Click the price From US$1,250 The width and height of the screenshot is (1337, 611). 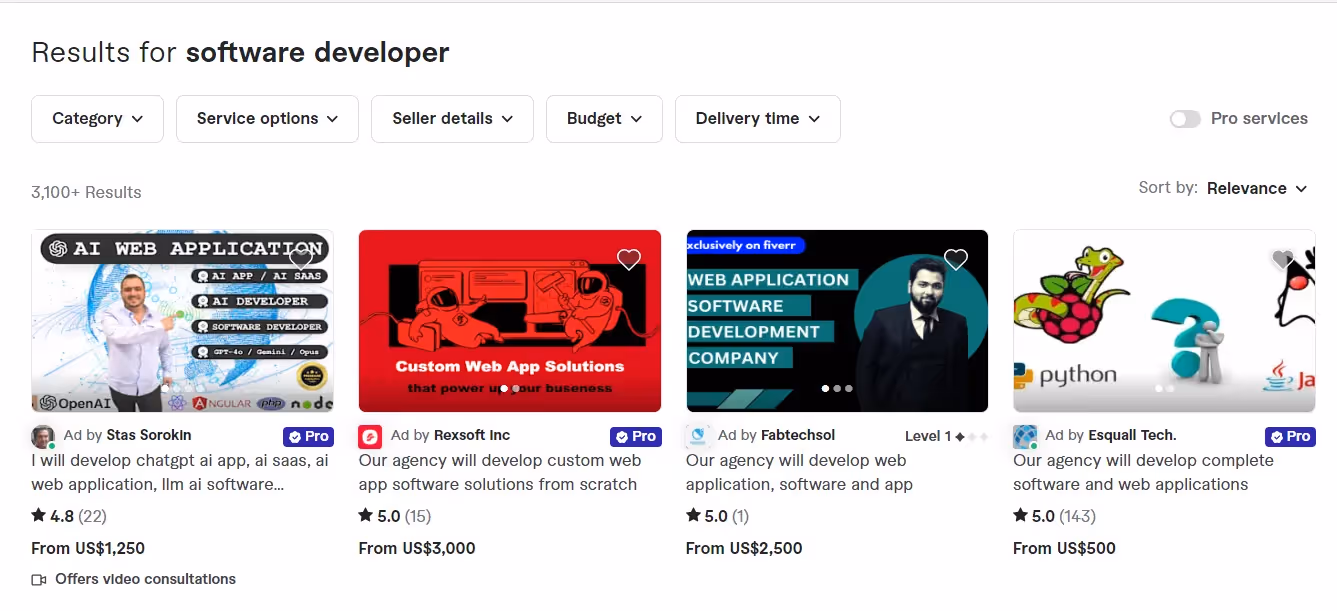88,548
